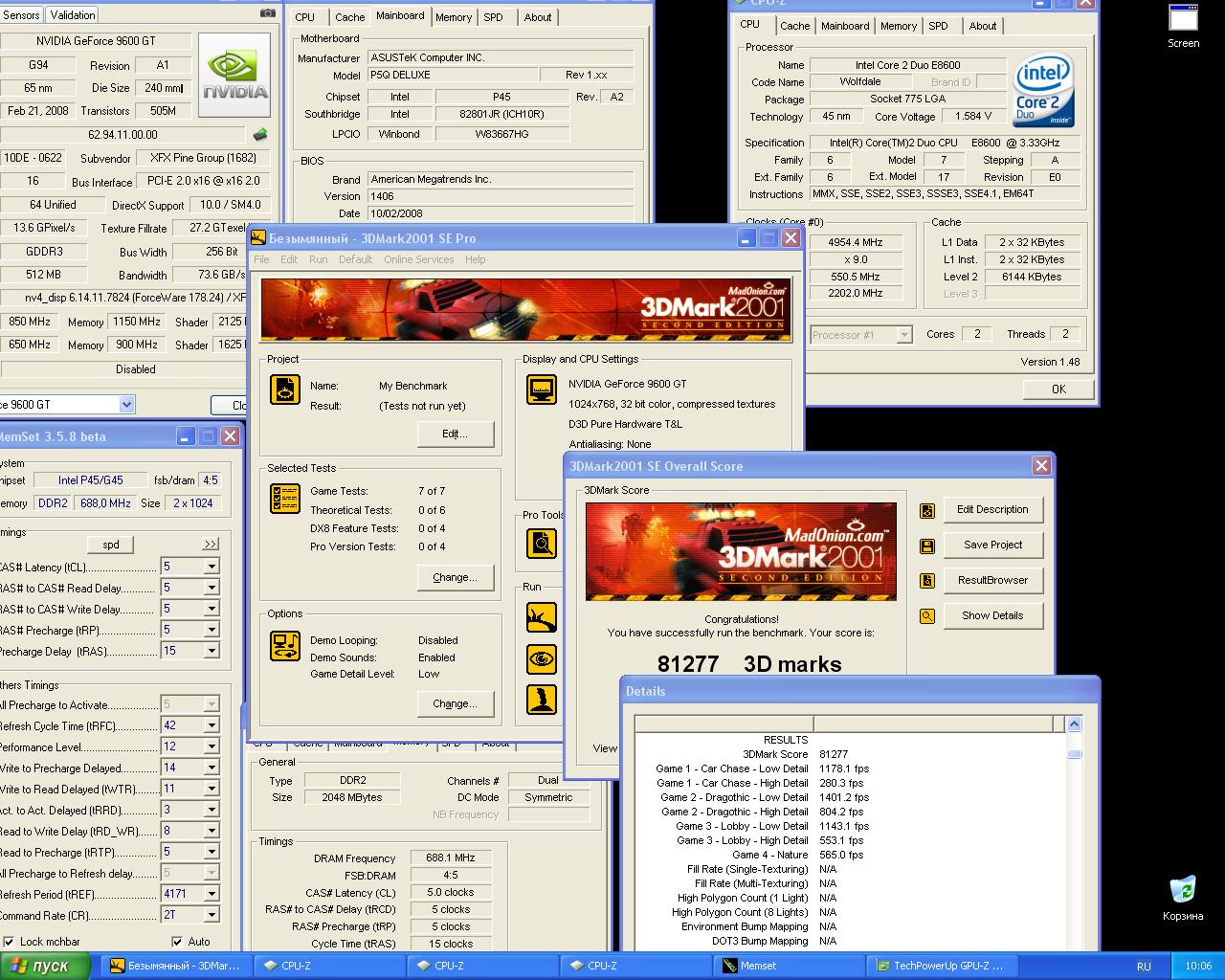
Task: Open the File menu in 3DMark2001
Action: pyautogui.click(x=261, y=259)
